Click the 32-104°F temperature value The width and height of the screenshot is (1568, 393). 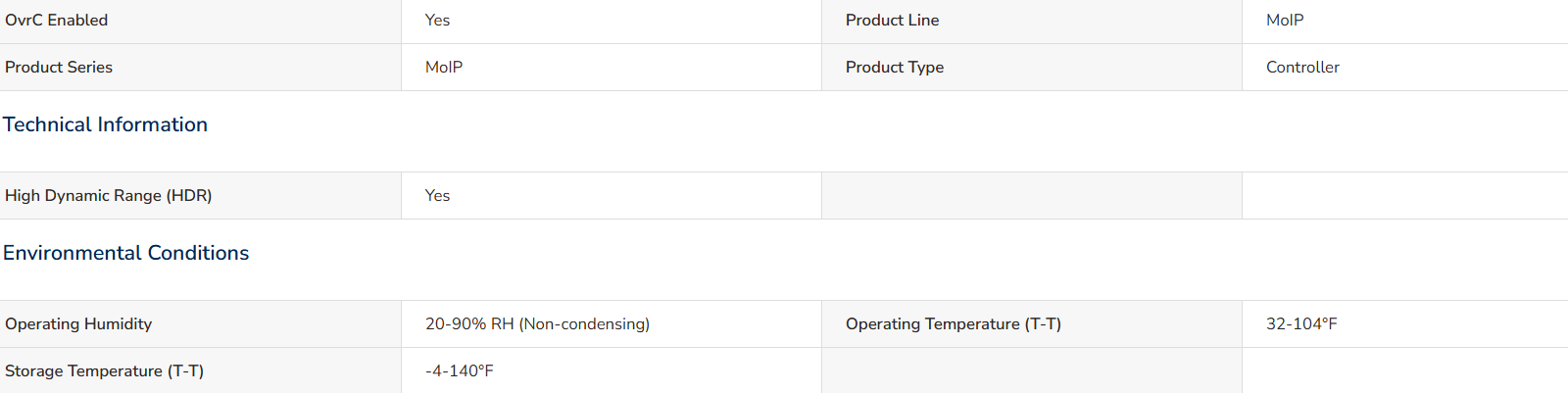coord(1301,324)
